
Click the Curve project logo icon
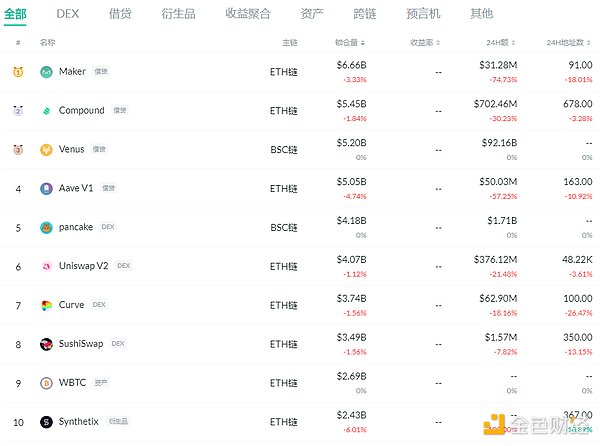tap(47, 305)
